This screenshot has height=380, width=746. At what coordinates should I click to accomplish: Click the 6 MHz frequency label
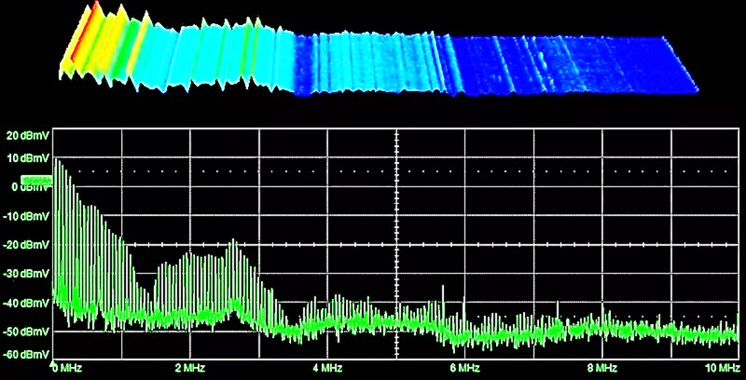465,368
